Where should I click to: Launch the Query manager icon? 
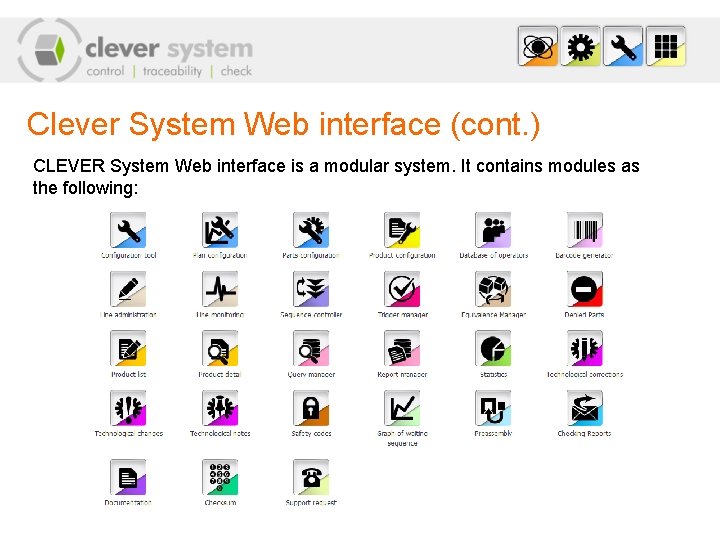tap(311, 349)
